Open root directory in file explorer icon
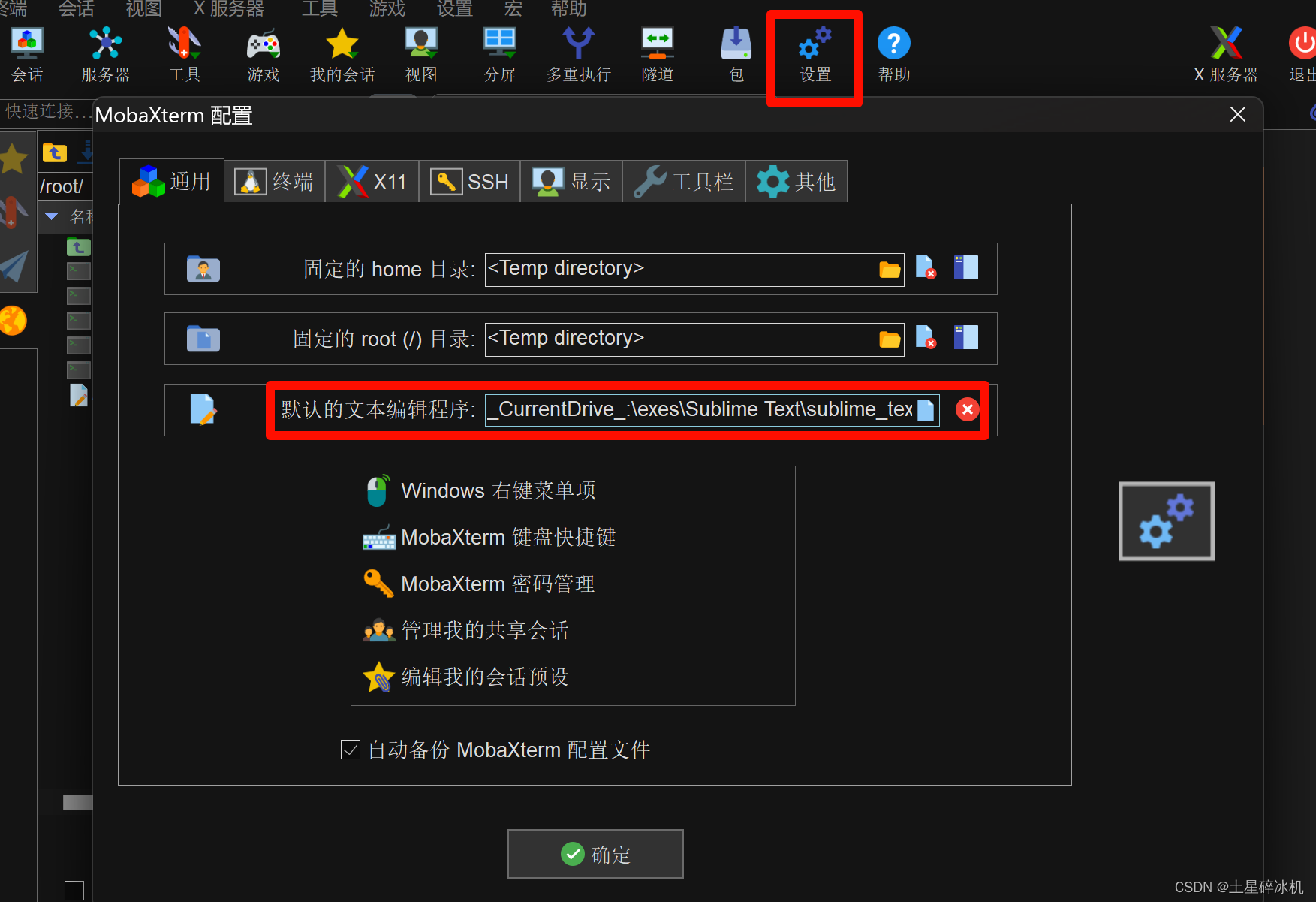 click(x=966, y=337)
